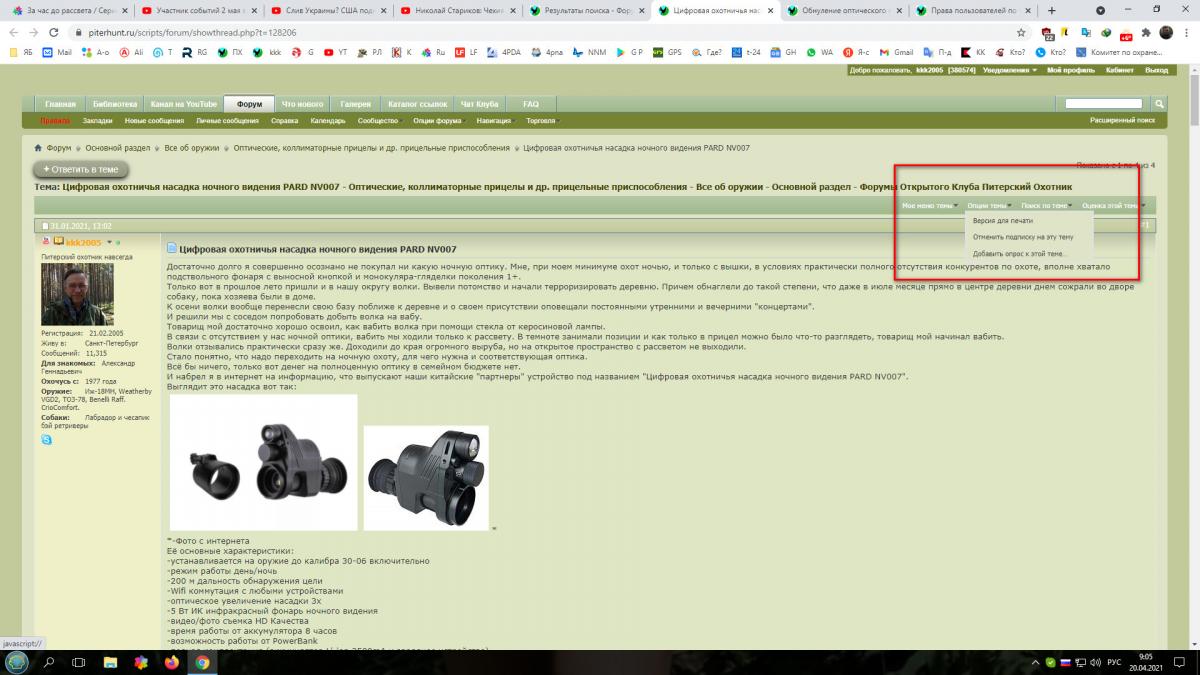Click the post icon beside the post title

point(171,248)
